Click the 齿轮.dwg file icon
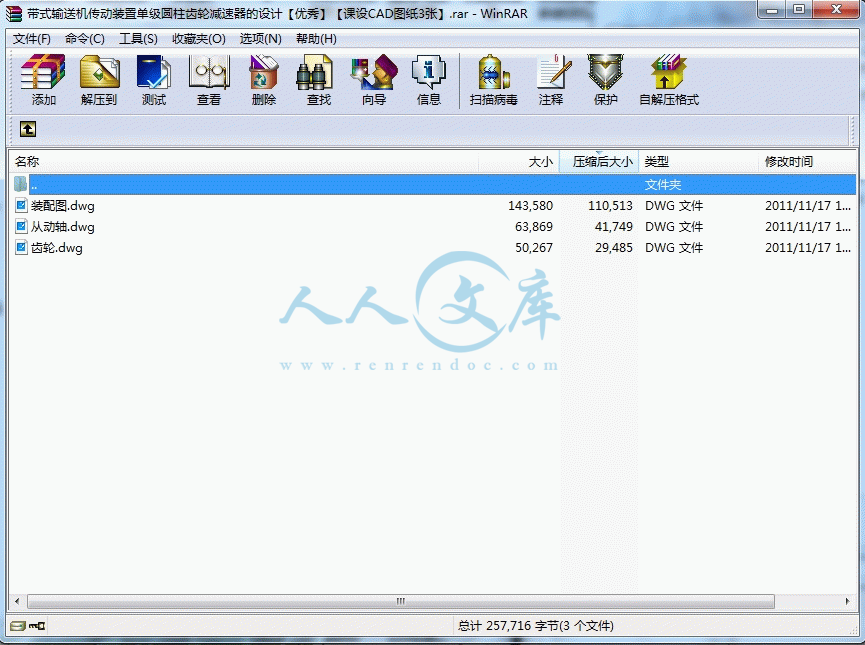The height and width of the screenshot is (645, 865). coord(21,248)
